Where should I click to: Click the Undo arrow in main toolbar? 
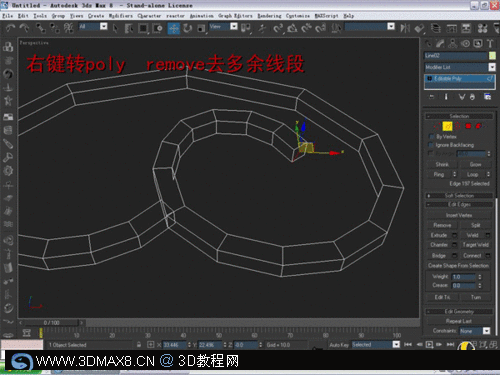[x=10, y=28]
